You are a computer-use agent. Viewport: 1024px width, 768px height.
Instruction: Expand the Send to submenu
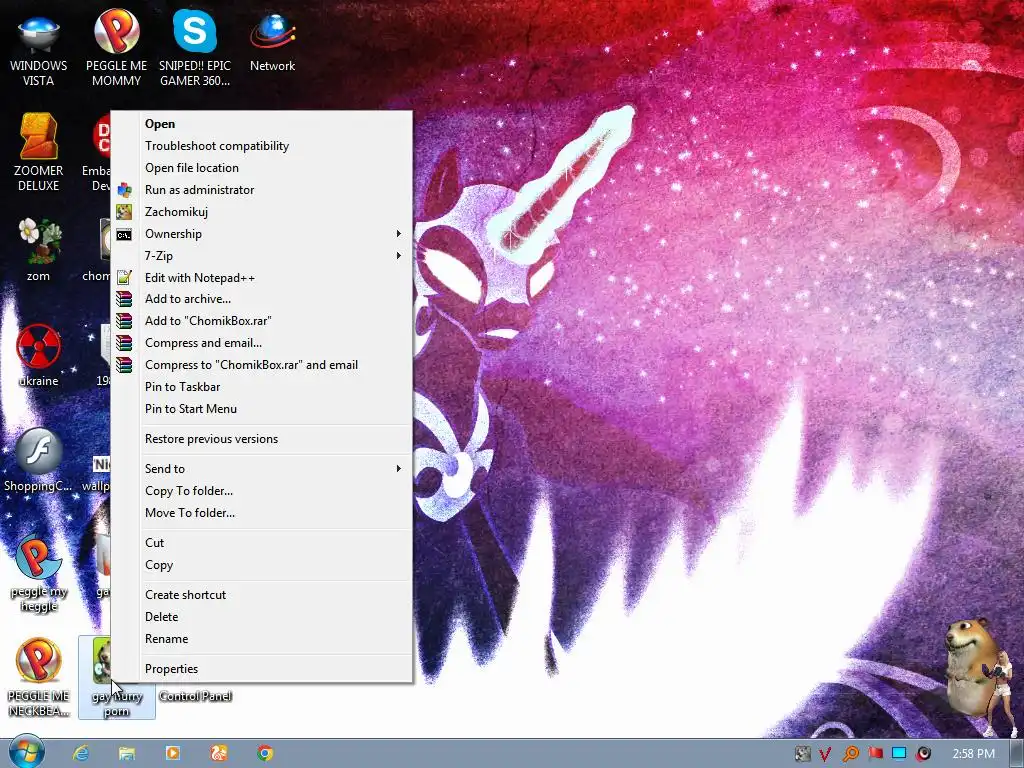262,469
